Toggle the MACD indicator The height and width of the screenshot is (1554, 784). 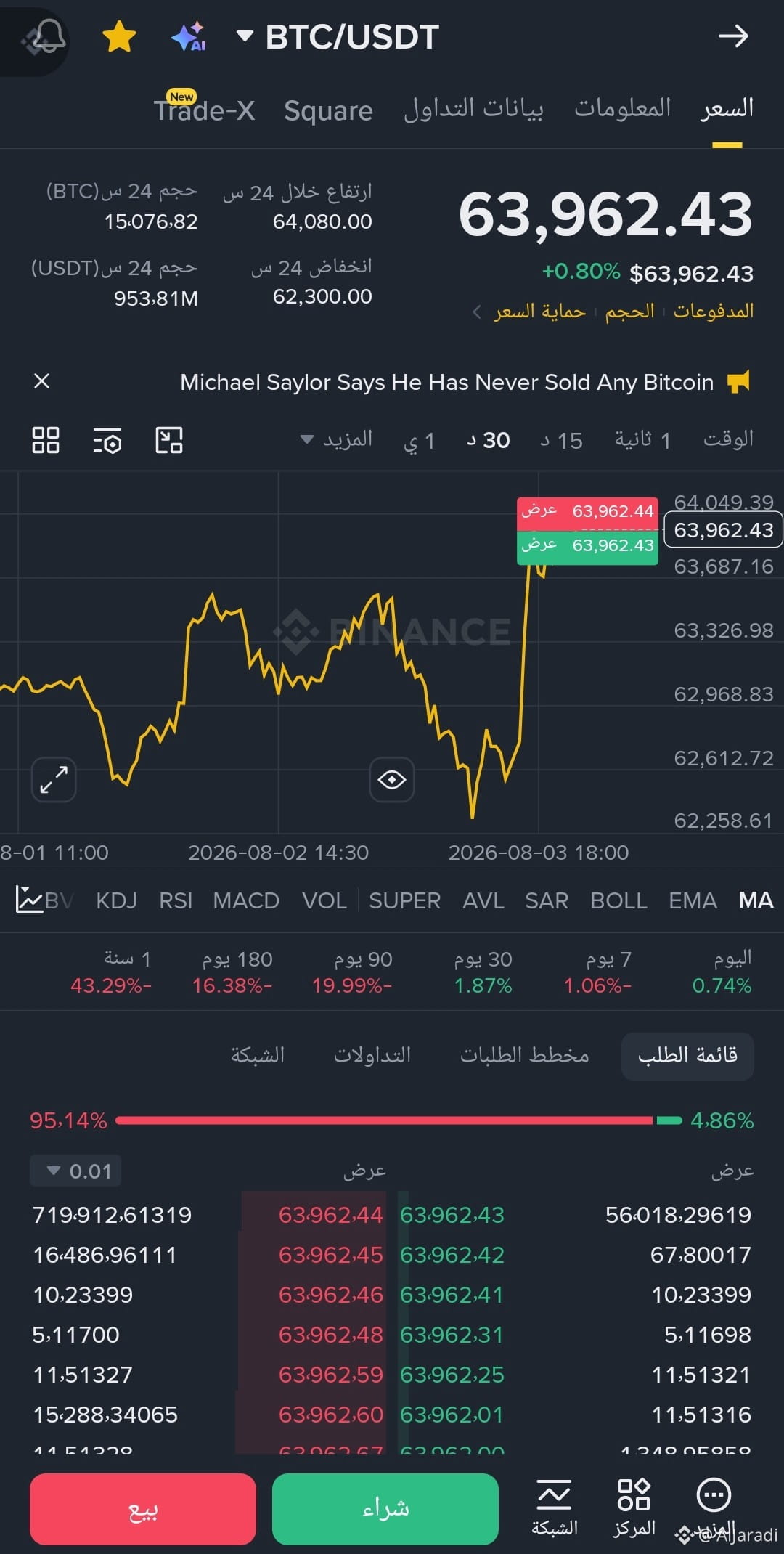(x=246, y=900)
